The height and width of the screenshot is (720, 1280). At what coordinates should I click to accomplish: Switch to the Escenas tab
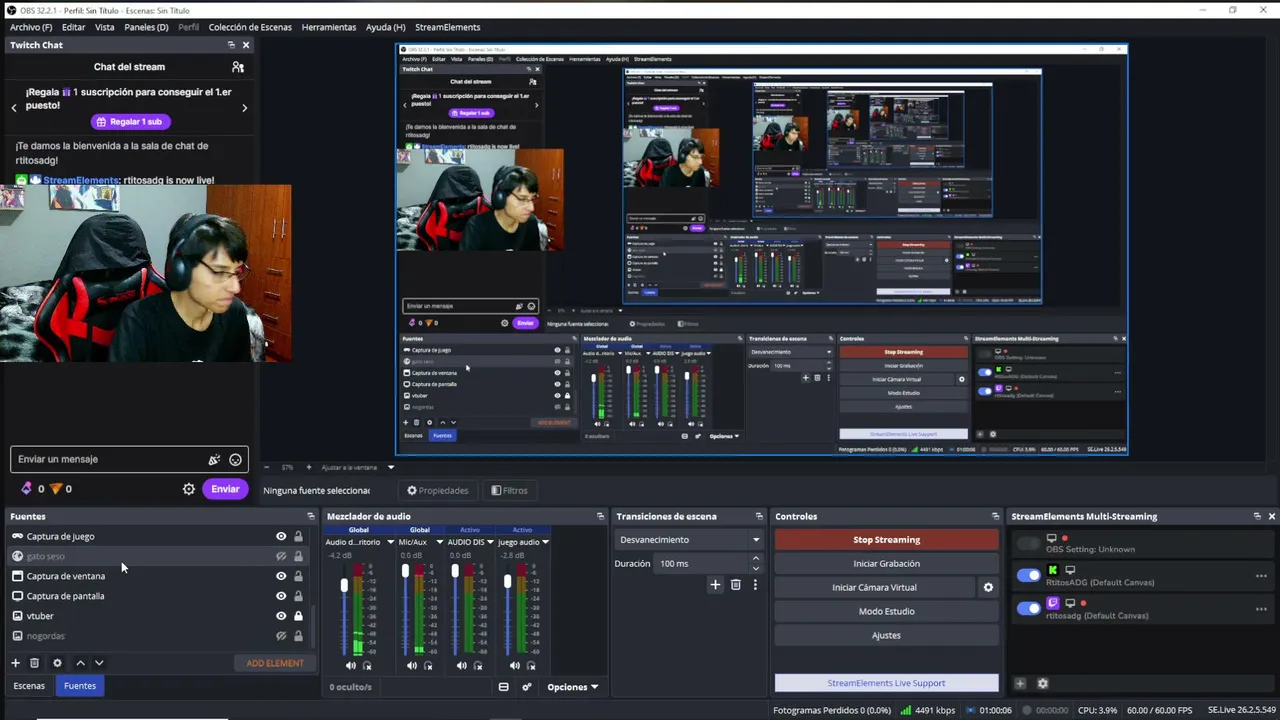tap(29, 686)
